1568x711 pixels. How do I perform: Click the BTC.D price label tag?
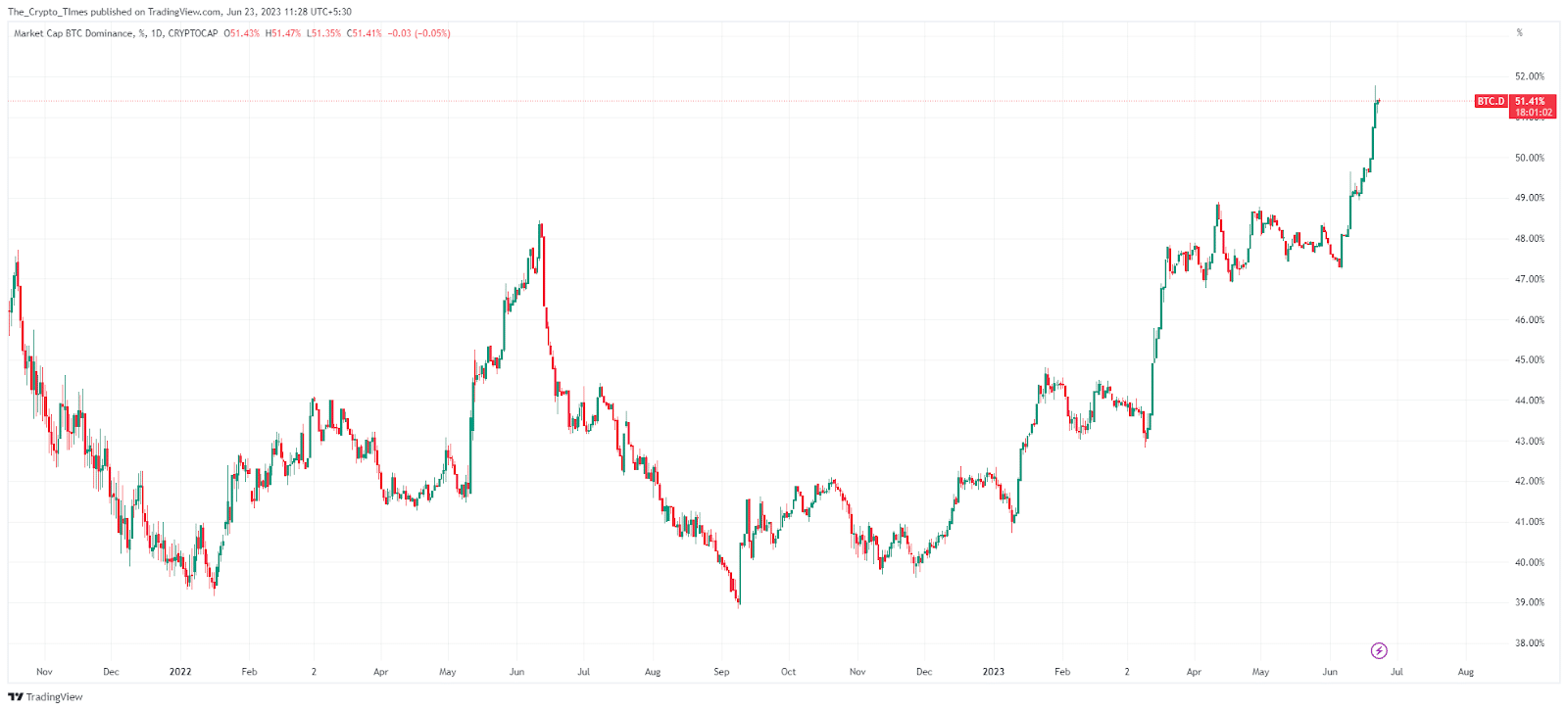point(1491,101)
